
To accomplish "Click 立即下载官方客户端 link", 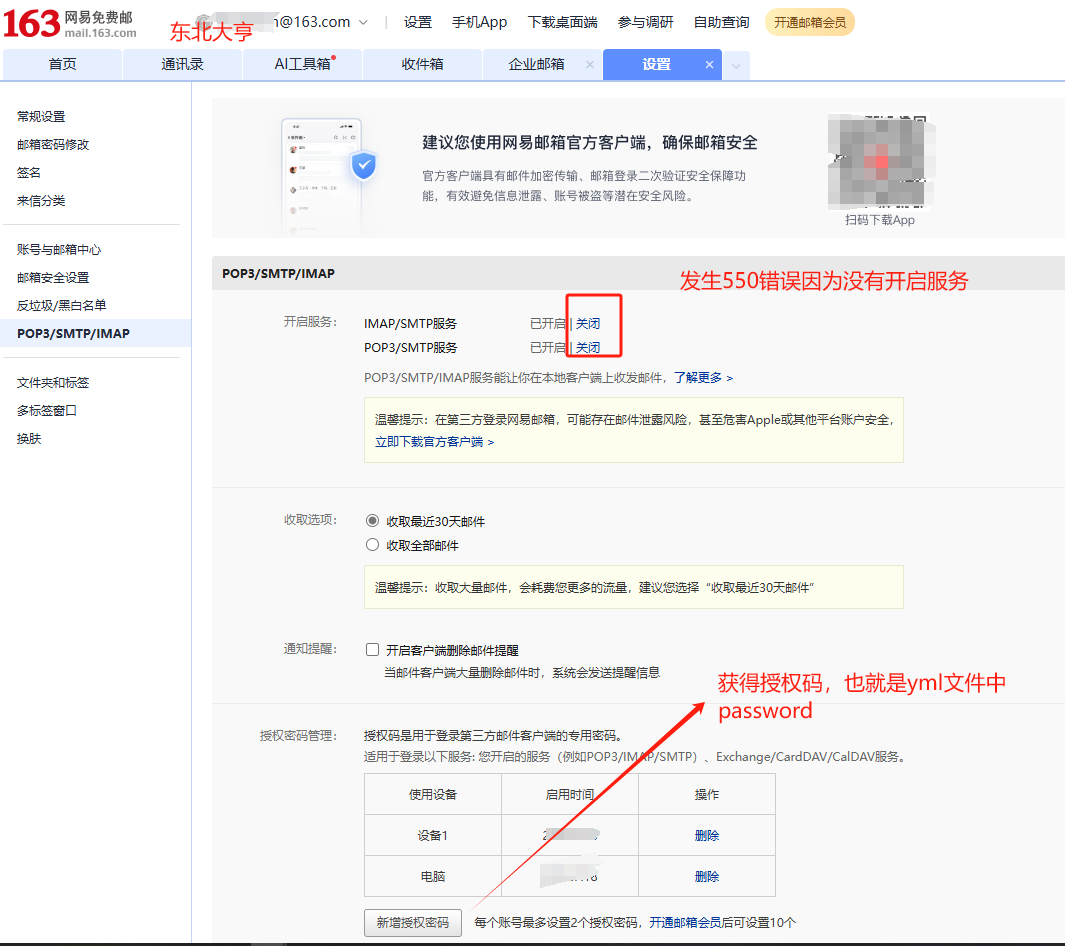I will pyautogui.click(x=435, y=442).
